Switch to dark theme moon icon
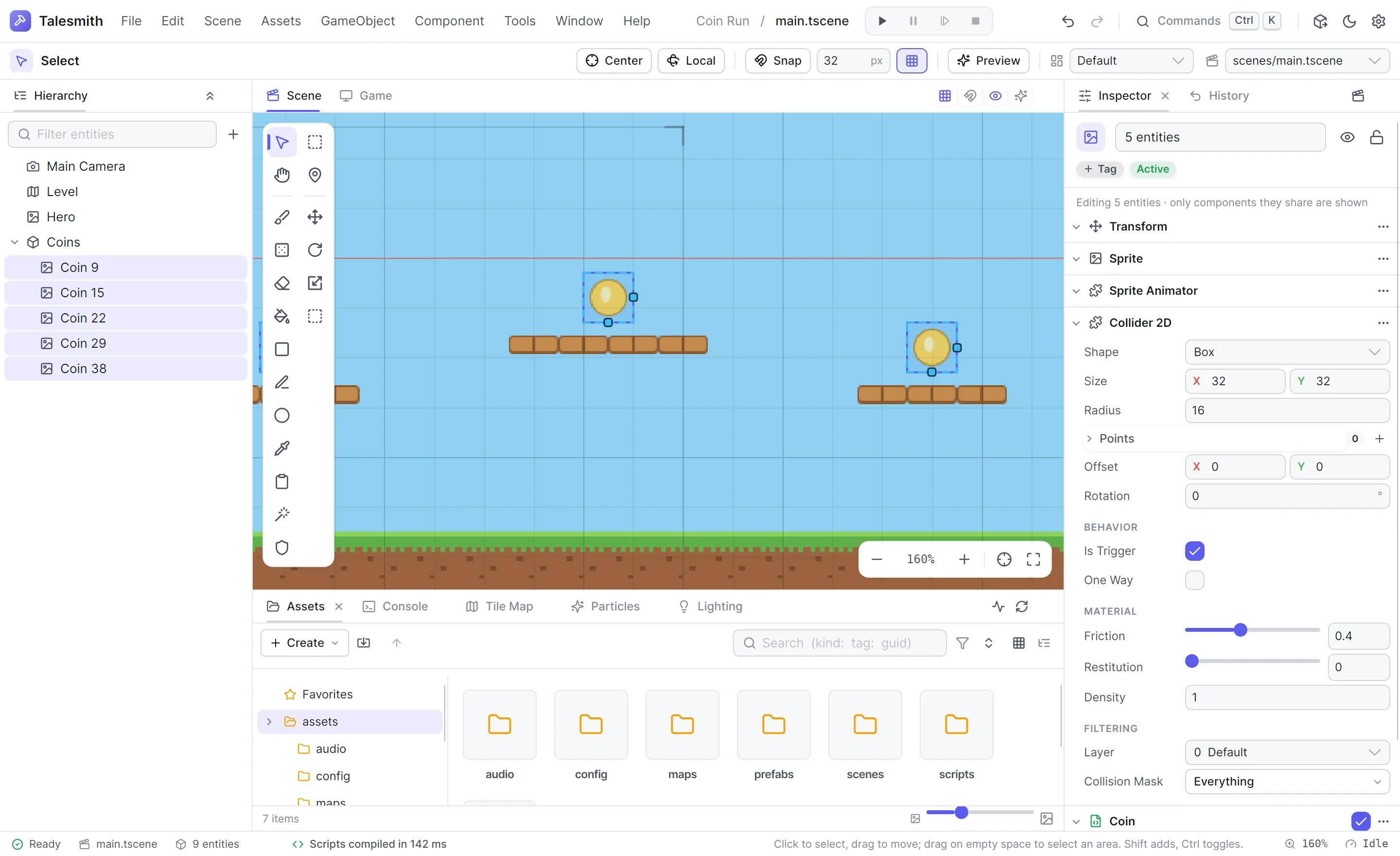The height and width of the screenshot is (856, 1400). point(1349,21)
